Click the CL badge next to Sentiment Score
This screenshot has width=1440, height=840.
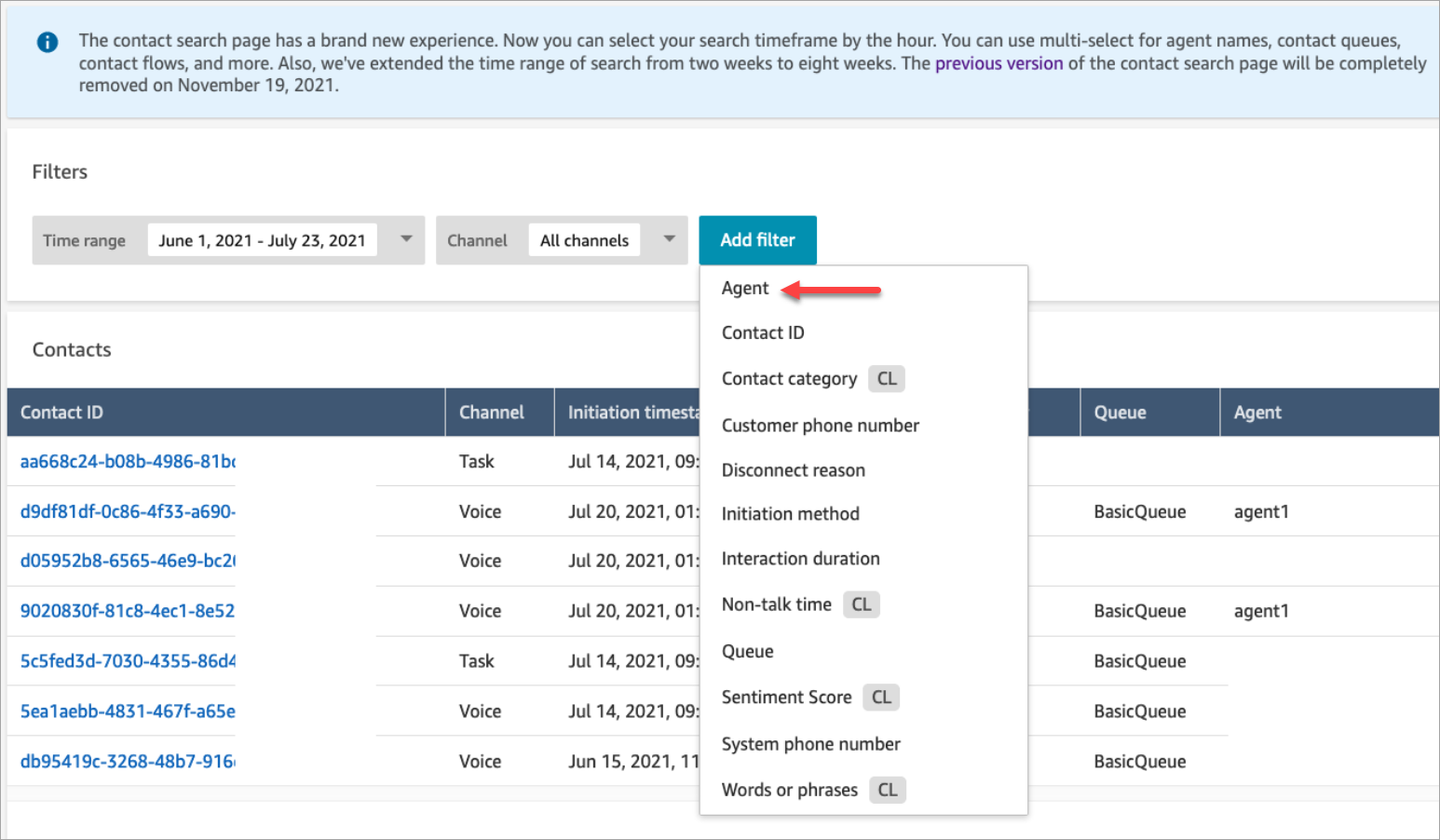coord(880,697)
